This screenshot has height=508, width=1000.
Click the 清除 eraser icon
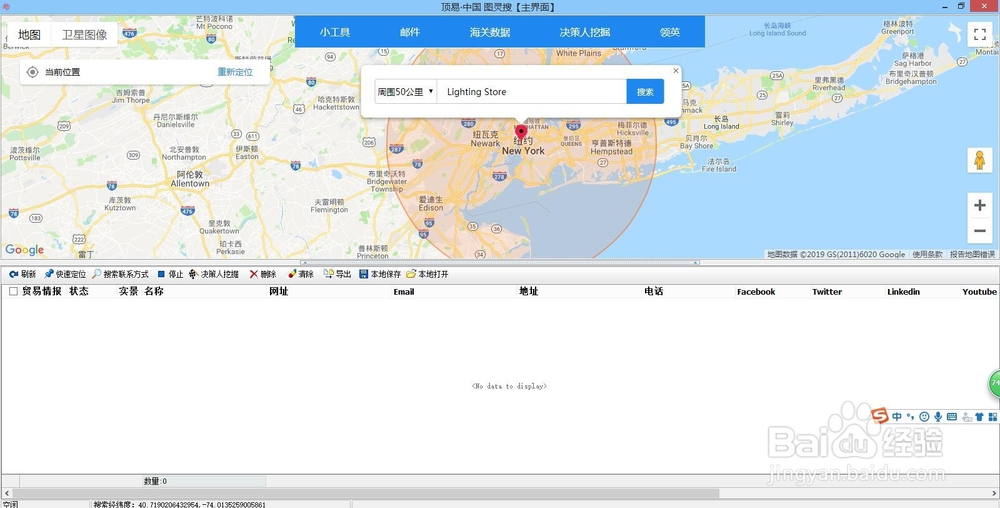(x=292, y=274)
